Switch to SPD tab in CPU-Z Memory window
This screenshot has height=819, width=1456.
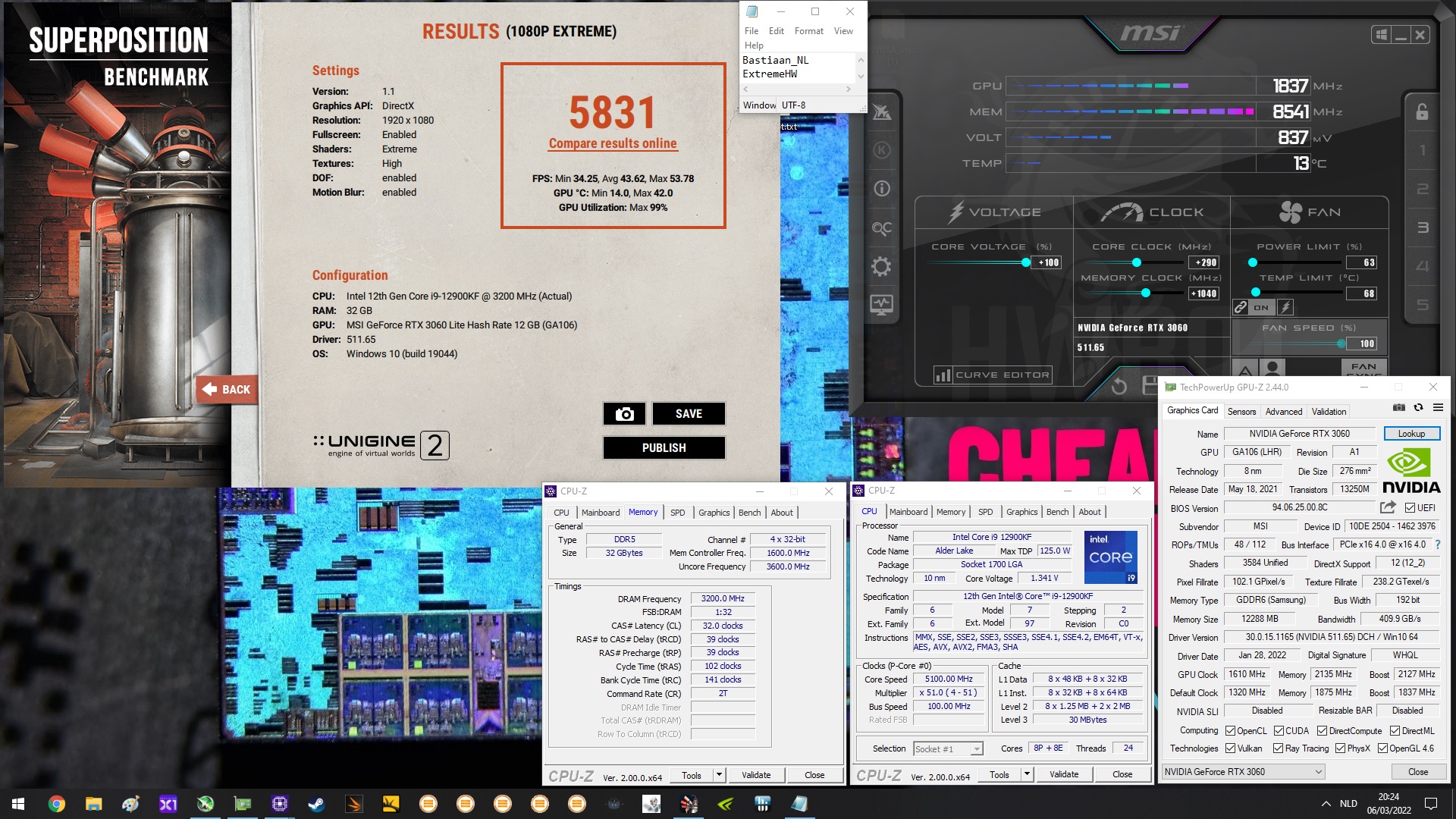coord(677,513)
